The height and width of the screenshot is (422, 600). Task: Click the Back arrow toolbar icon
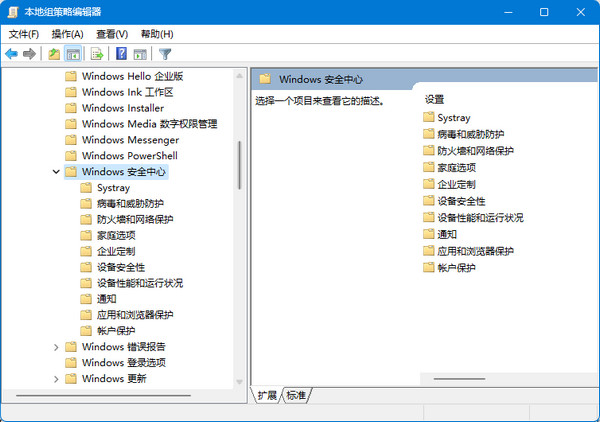coord(11,54)
